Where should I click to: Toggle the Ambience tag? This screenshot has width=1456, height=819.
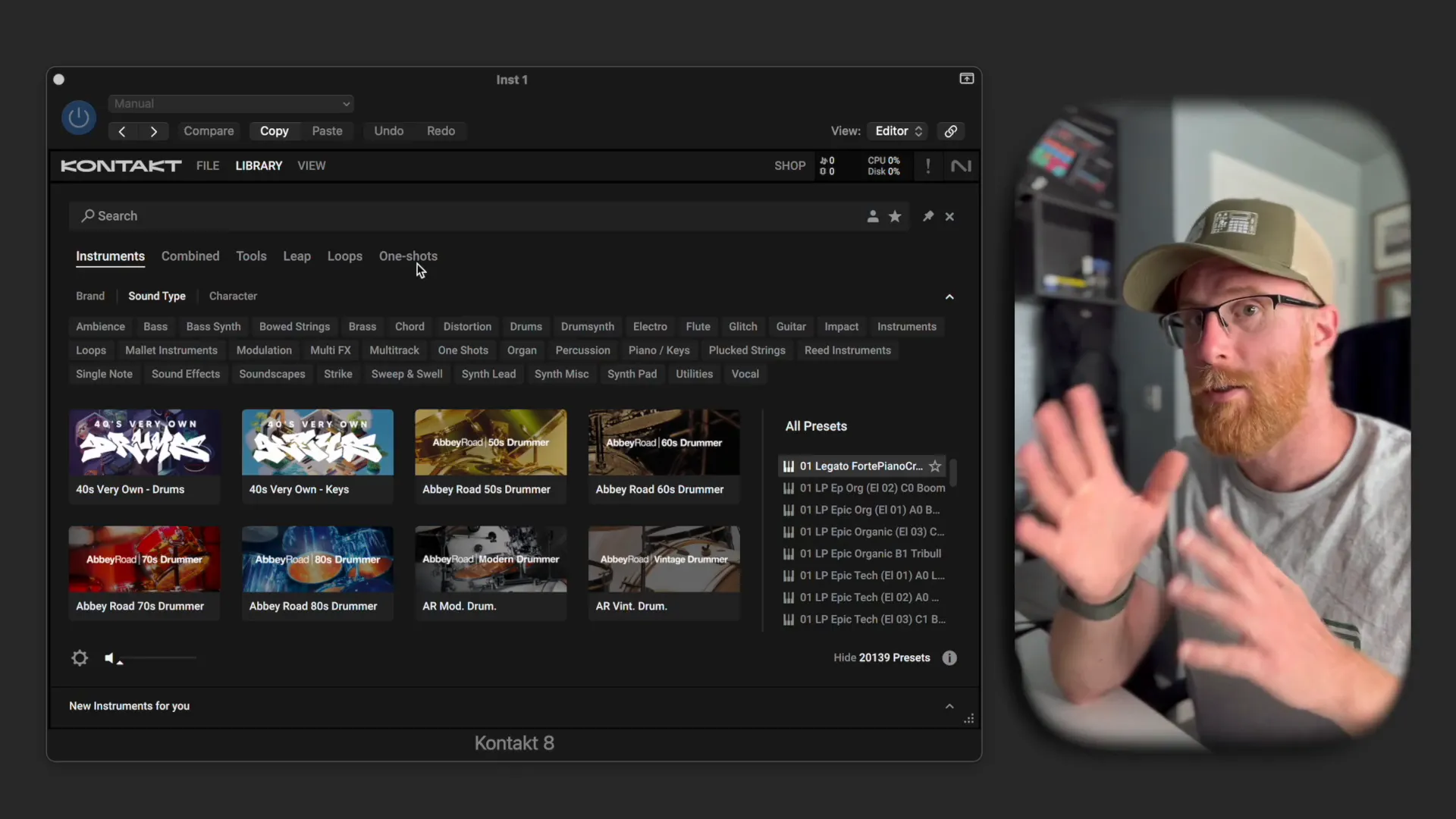pos(100,327)
